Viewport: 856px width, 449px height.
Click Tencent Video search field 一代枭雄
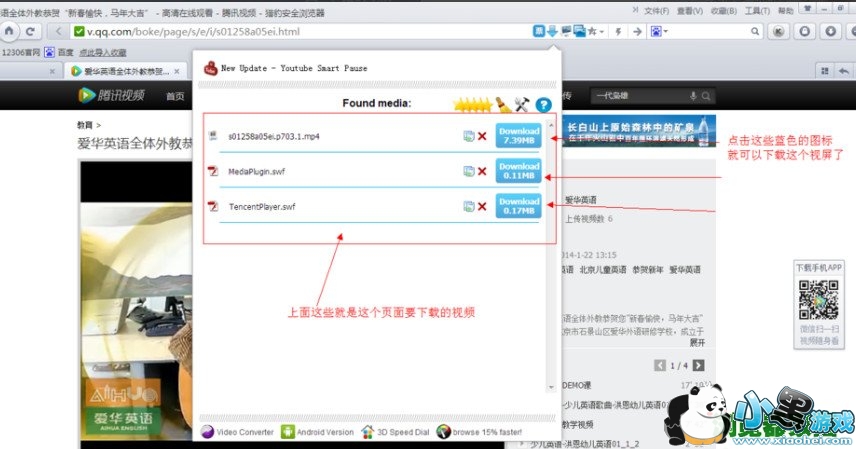(639, 96)
